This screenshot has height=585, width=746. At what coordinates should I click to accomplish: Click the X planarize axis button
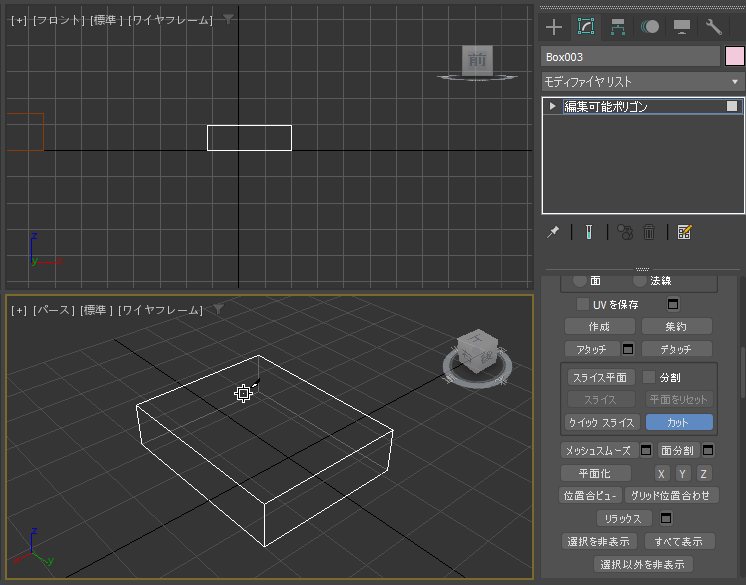[x=661, y=474]
